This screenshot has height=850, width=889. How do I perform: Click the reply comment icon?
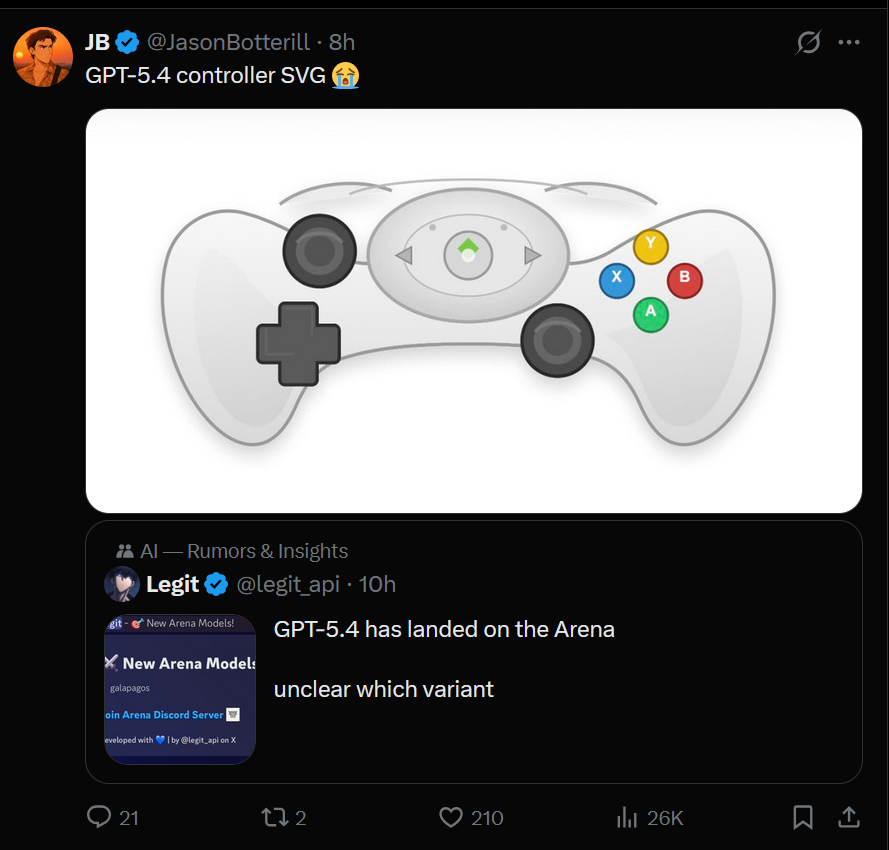[99, 817]
